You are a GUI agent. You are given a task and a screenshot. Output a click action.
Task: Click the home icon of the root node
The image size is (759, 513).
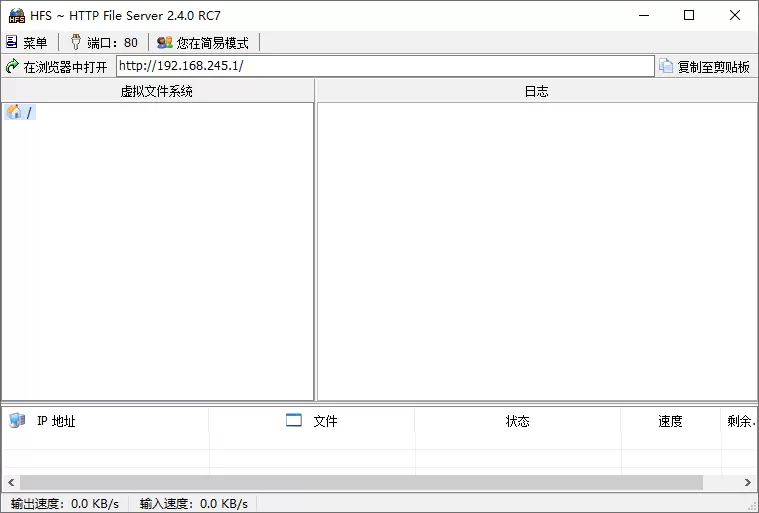pos(14,112)
